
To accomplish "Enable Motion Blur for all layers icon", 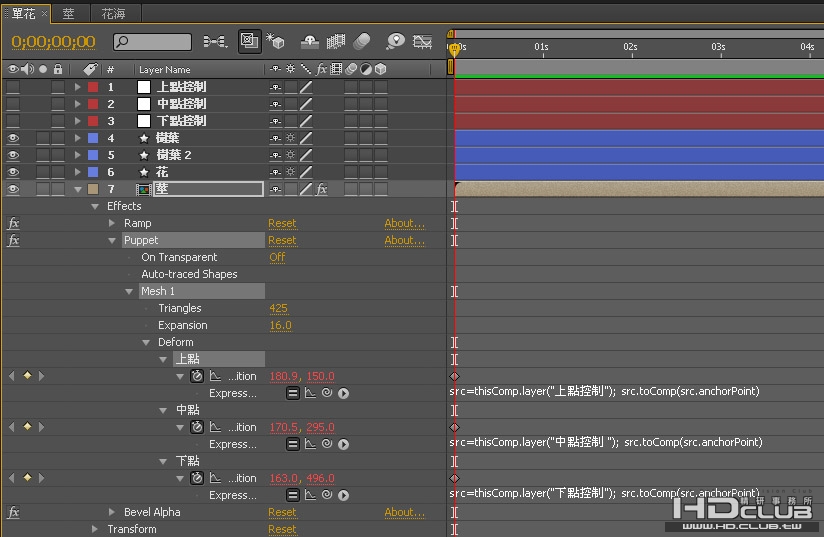I will coord(362,41).
